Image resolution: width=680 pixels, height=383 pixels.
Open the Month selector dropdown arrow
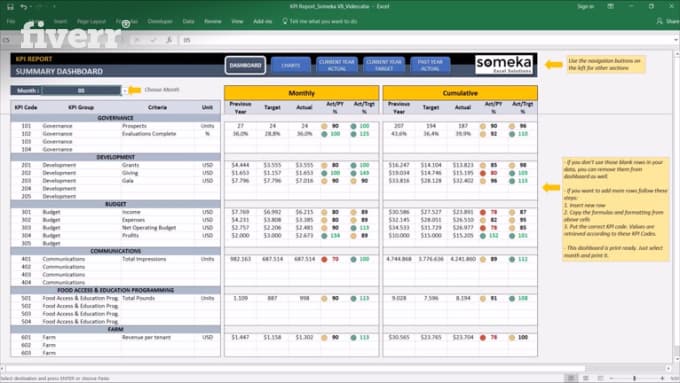pos(125,91)
